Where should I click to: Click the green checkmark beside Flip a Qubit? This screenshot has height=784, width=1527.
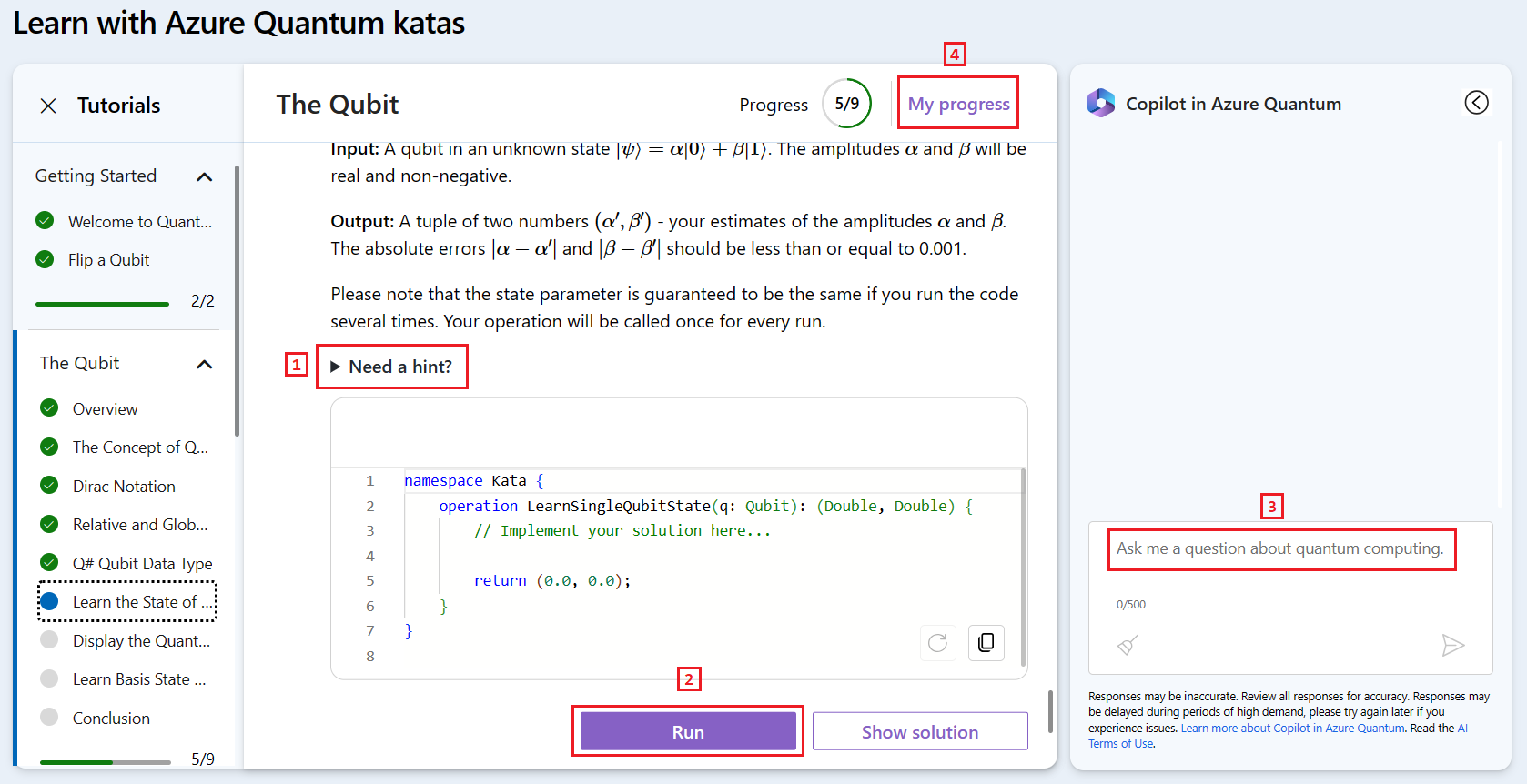45,259
